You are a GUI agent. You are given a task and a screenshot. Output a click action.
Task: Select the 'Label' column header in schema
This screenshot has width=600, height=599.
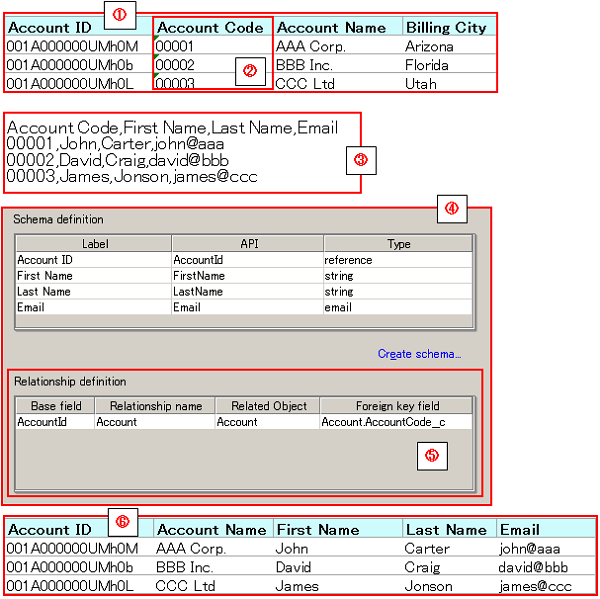click(94, 244)
